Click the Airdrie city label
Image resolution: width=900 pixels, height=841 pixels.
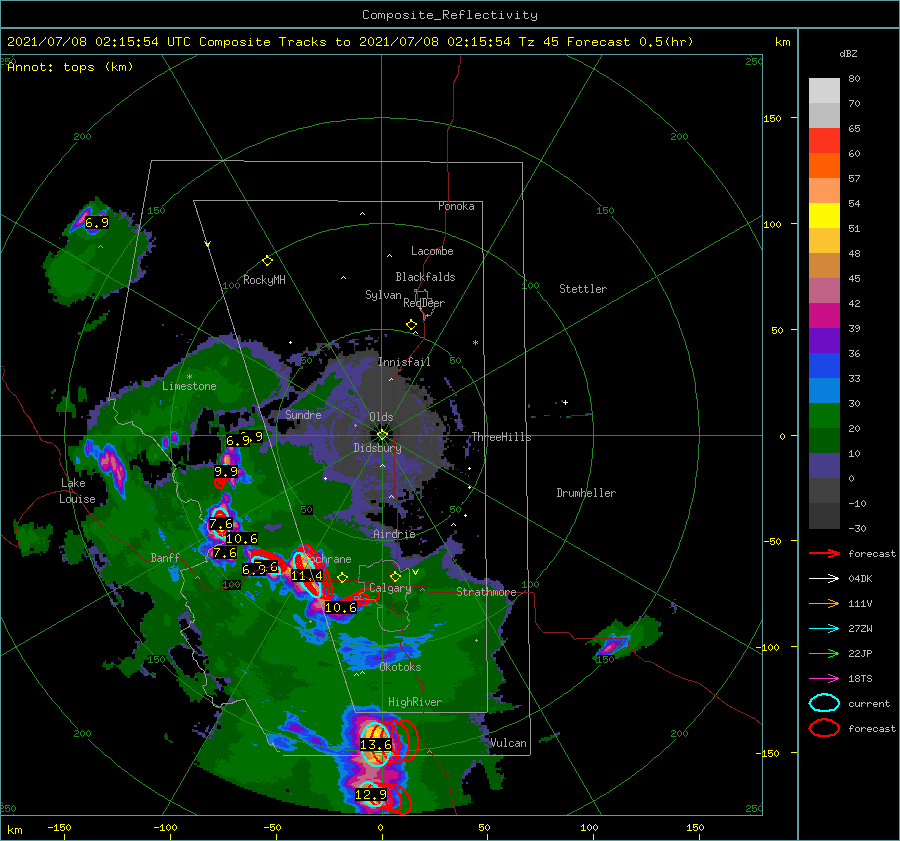coord(394,534)
